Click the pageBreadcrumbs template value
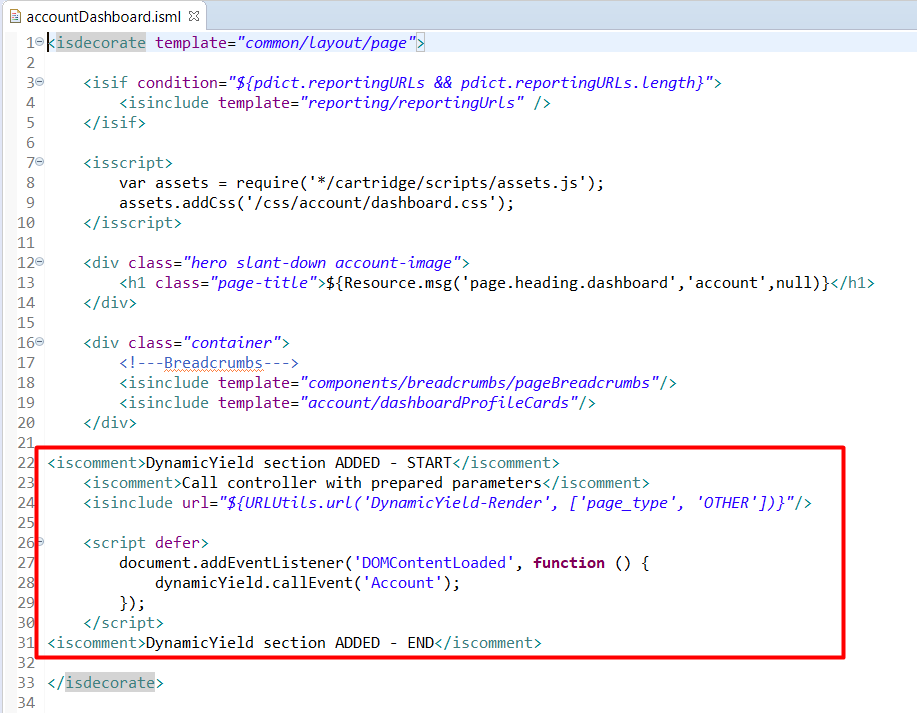Viewport: 917px width, 713px height. [480, 383]
